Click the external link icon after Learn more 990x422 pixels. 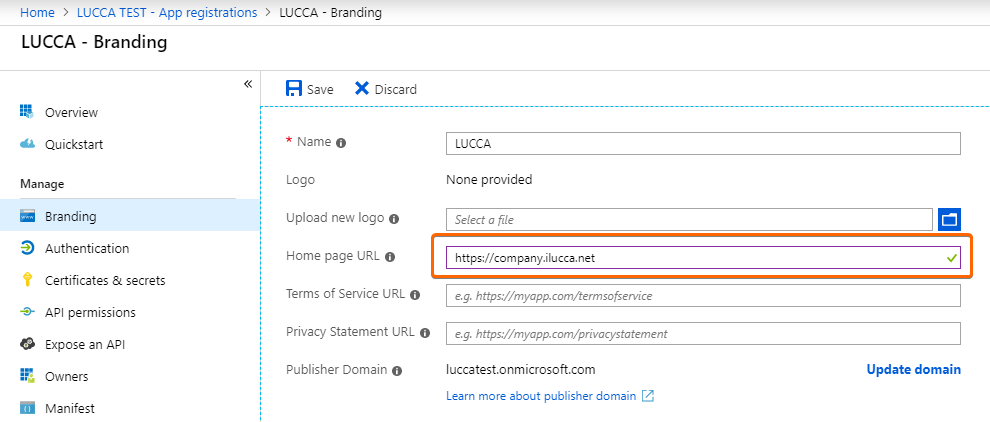(648, 396)
